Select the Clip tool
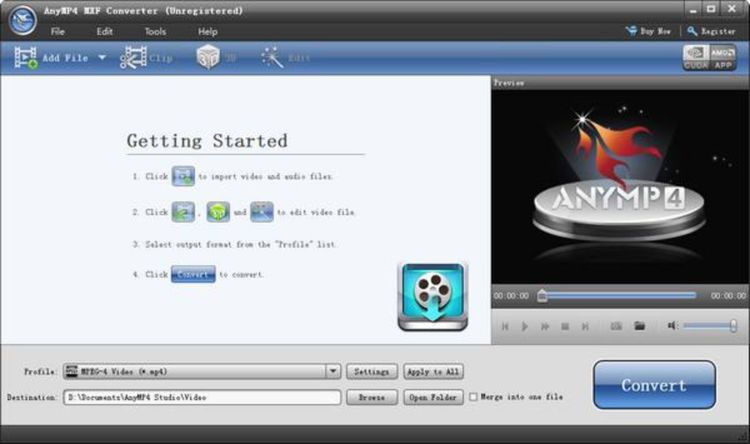 (146, 57)
